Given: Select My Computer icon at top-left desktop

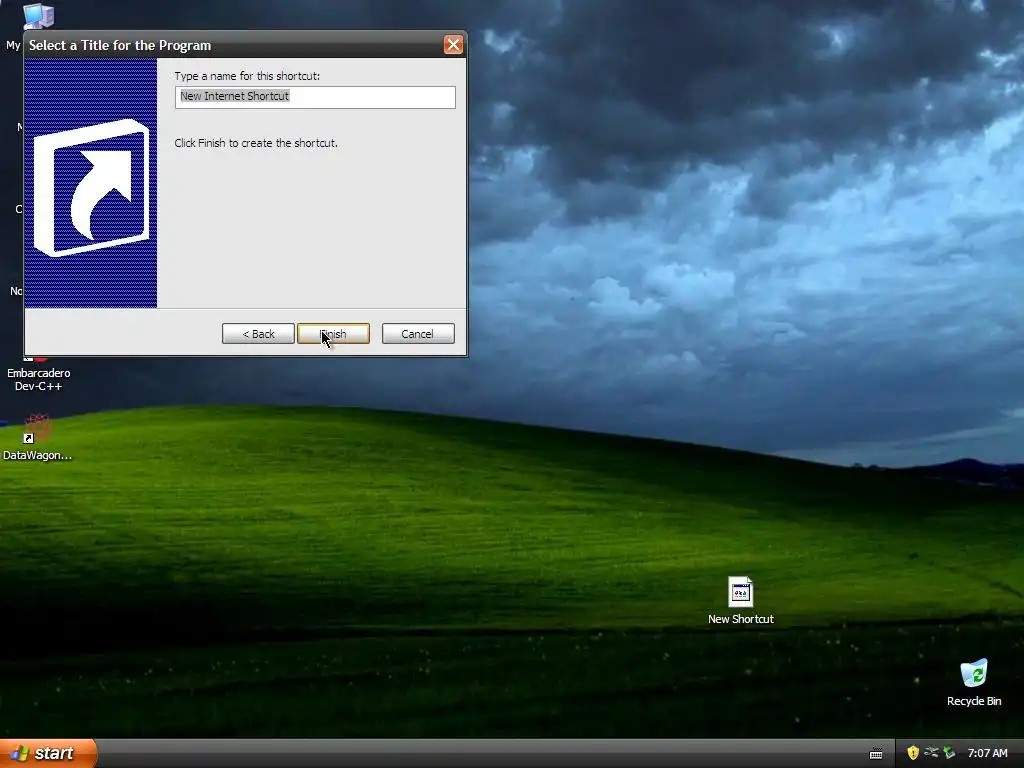Looking at the screenshot, I should [39, 16].
